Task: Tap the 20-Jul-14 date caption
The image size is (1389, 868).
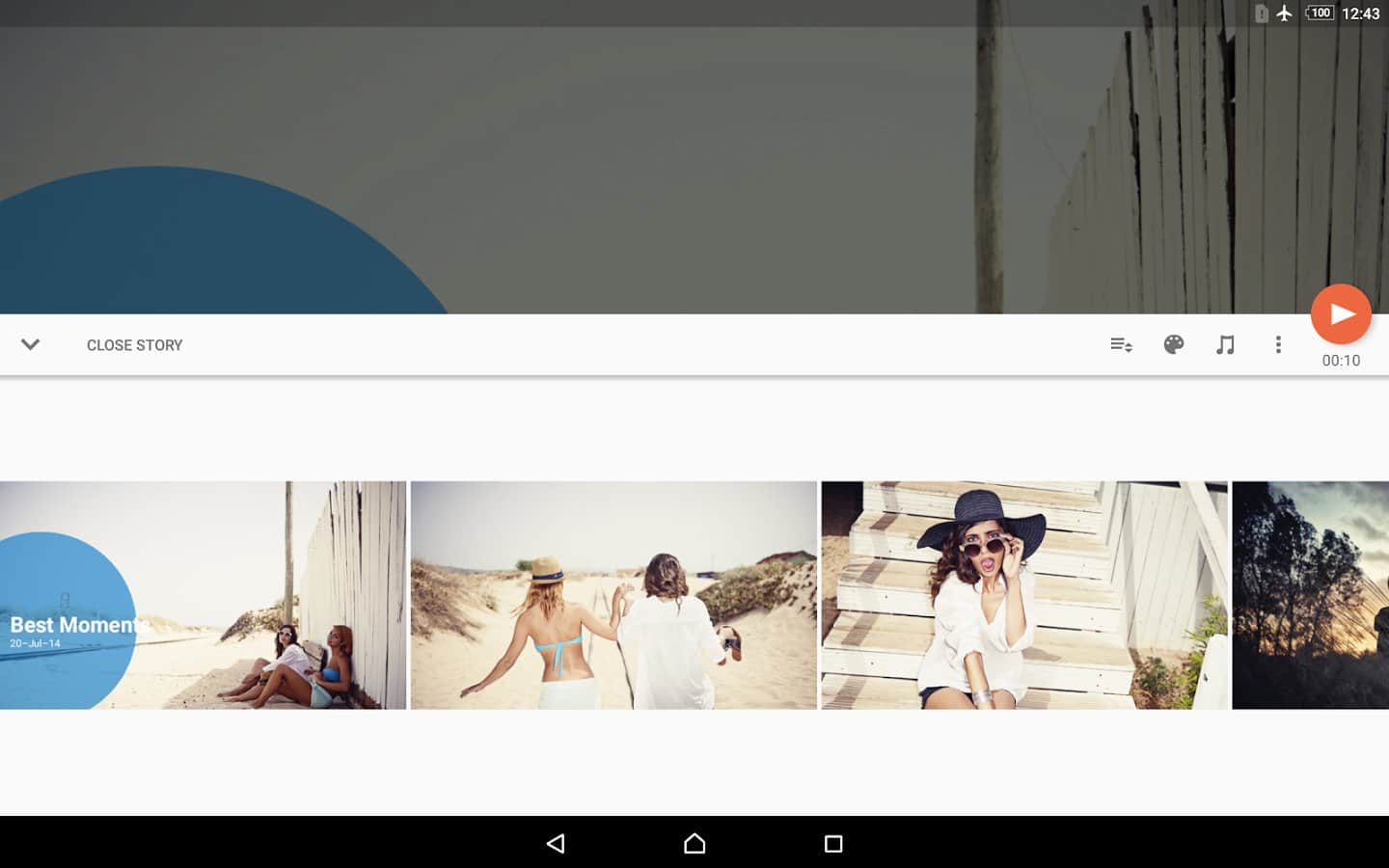Action: coord(36,643)
